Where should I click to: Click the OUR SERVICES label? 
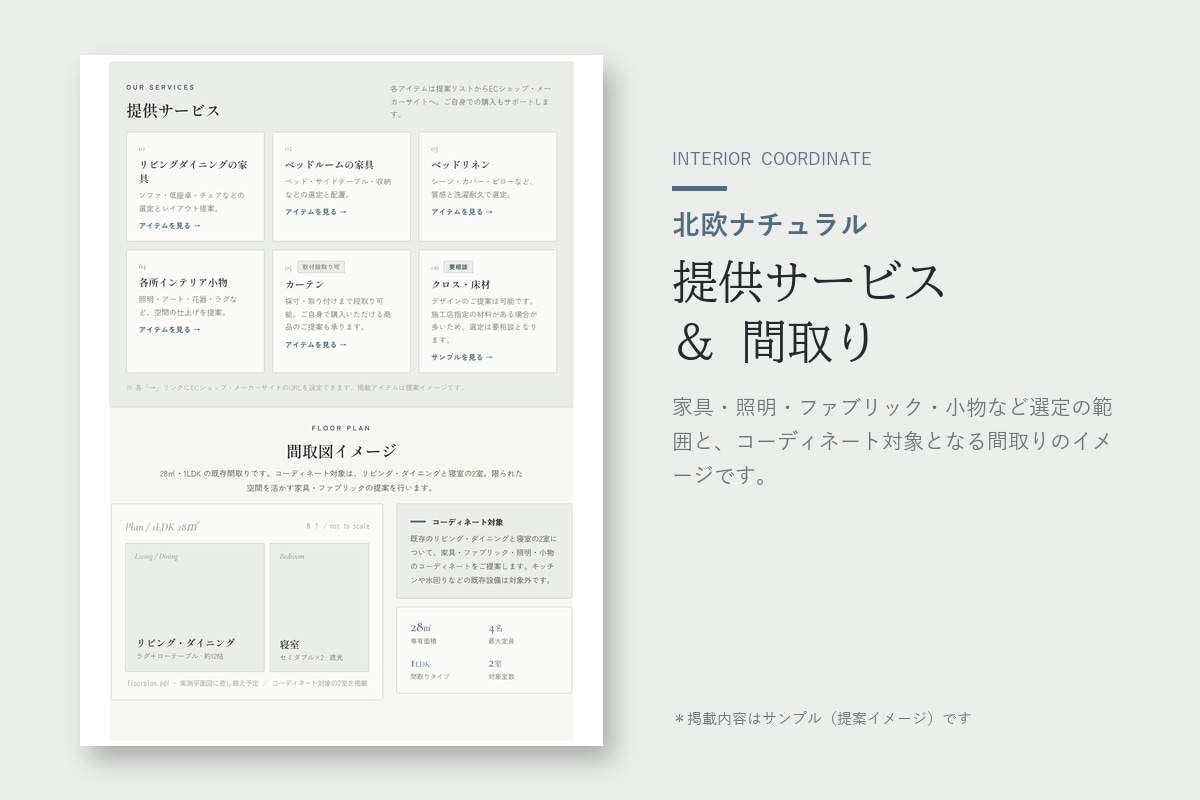pyautogui.click(x=160, y=87)
